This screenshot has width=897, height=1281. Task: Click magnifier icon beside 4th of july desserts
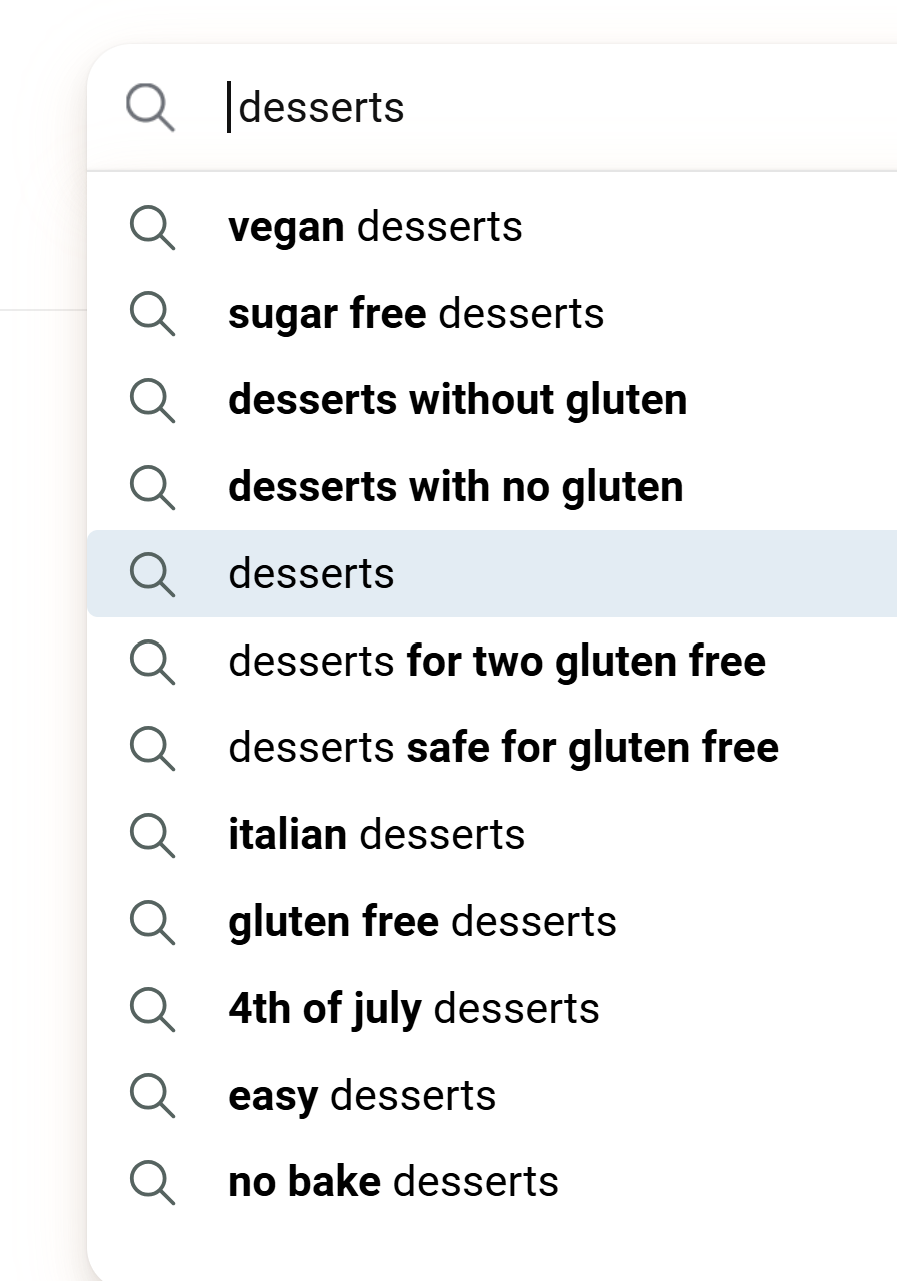coord(153,1009)
